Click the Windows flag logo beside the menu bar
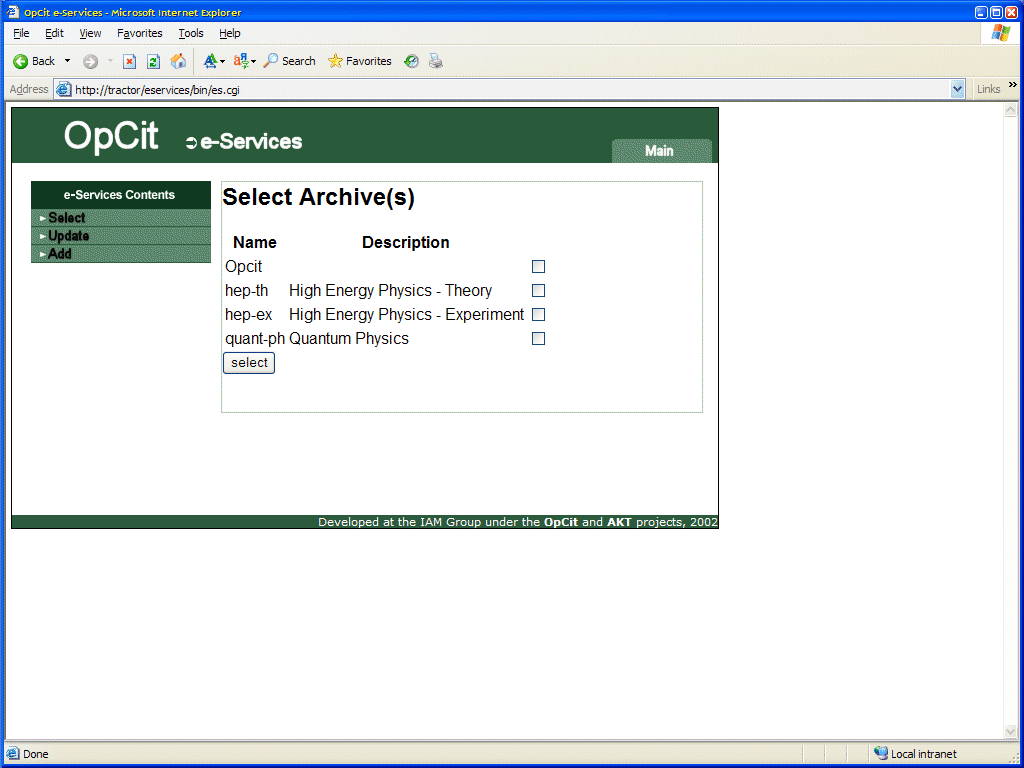Image resolution: width=1024 pixels, height=768 pixels. [1000, 33]
